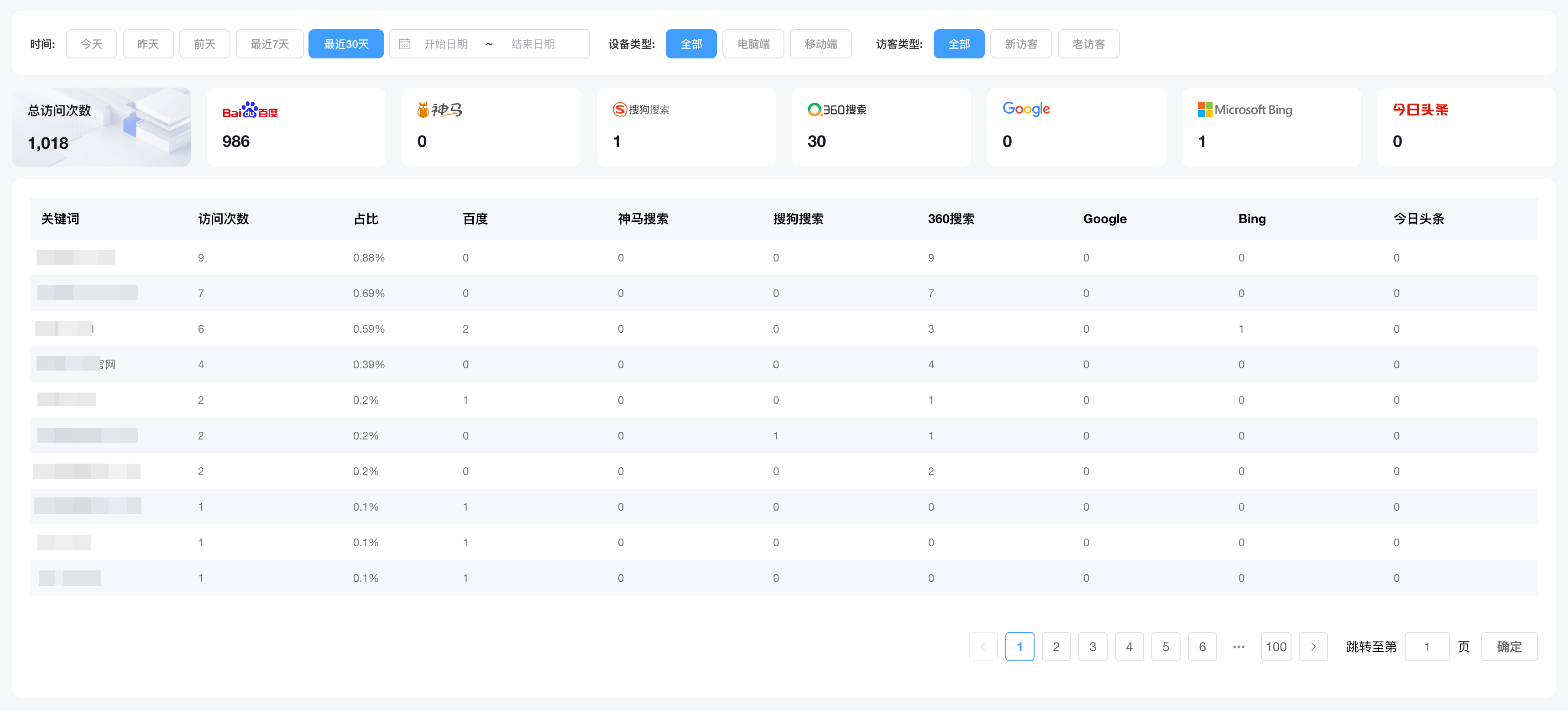
Task: Go to page 4 in pagination
Action: (1129, 647)
